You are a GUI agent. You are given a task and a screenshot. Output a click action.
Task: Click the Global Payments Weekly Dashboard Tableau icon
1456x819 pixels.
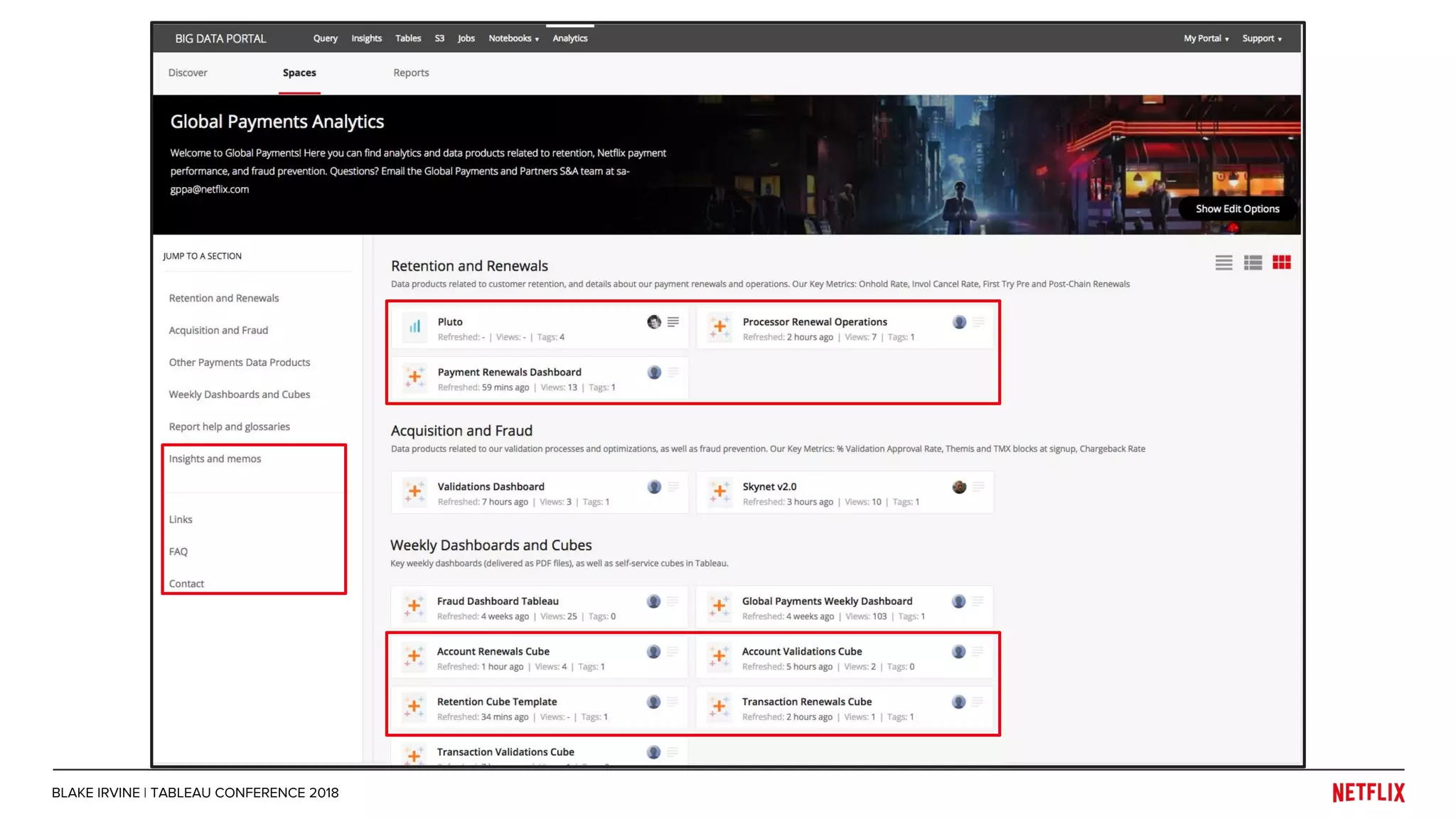[719, 607]
